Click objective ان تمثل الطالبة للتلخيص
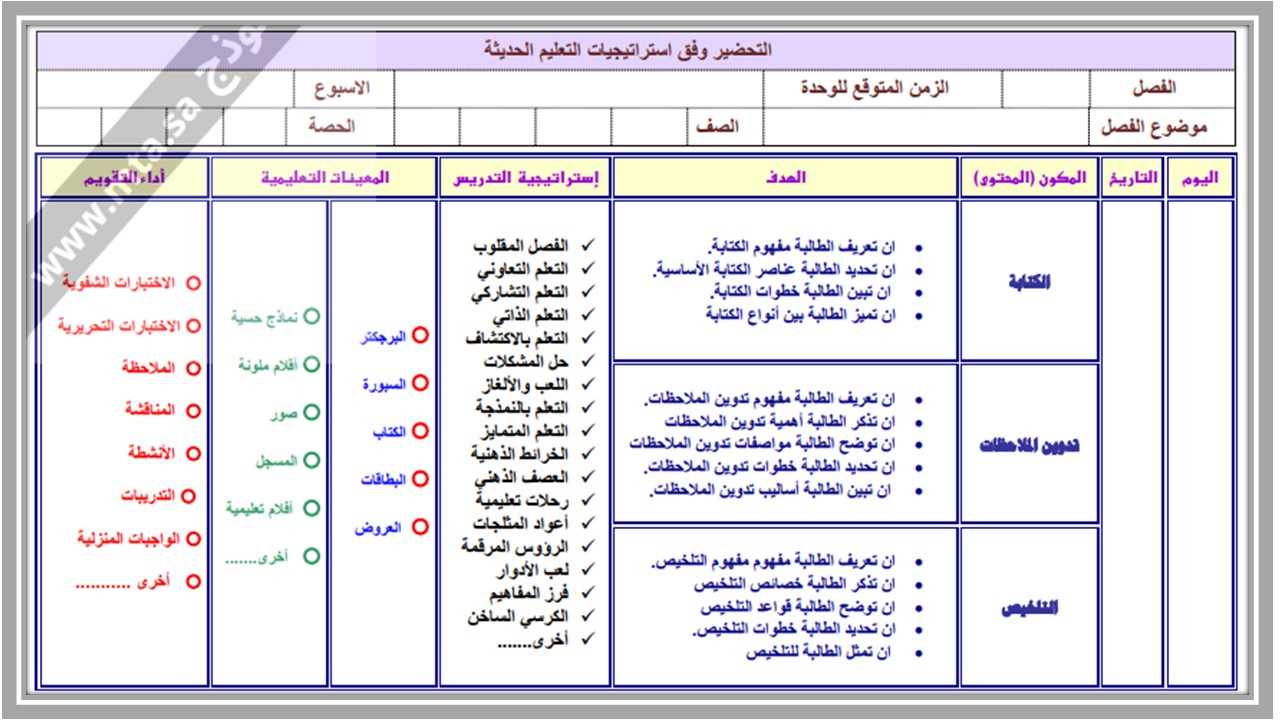Screen dimensions: 1280x720 point(821,652)
